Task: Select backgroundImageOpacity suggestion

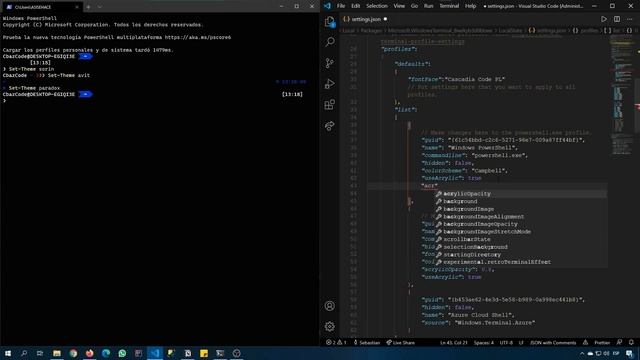Action: point(521,224)
